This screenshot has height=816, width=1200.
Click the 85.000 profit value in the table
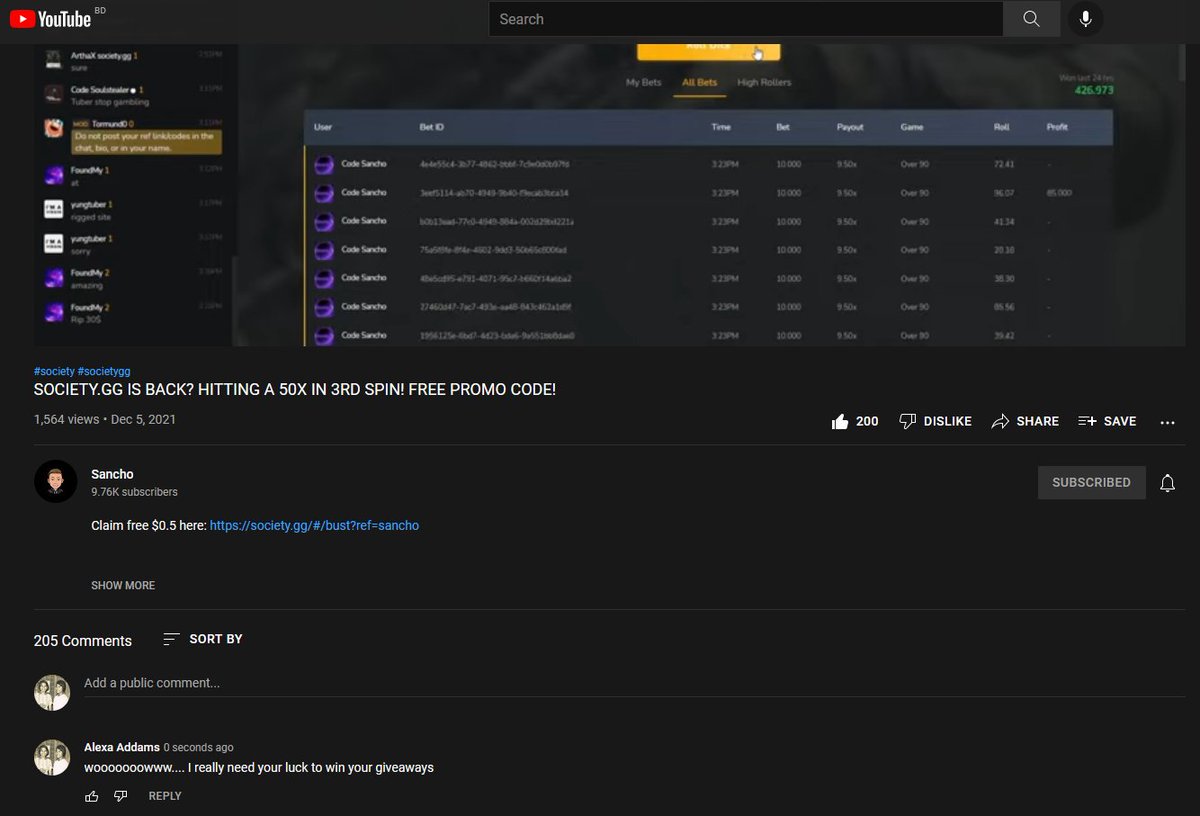click(x=1059, y=193)
